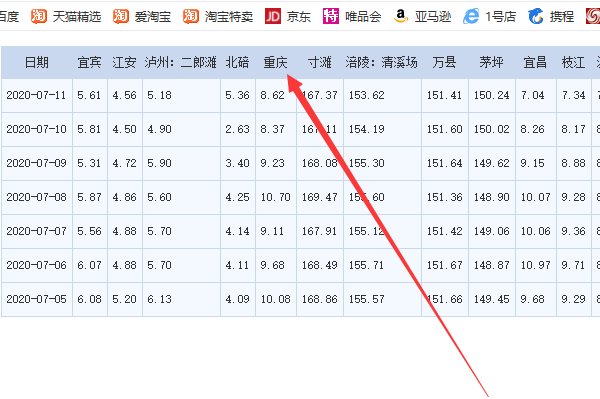Click the 江安 column header
Image resolution: width=600 pixels, height=399 pixels.
tap(124, 62)
